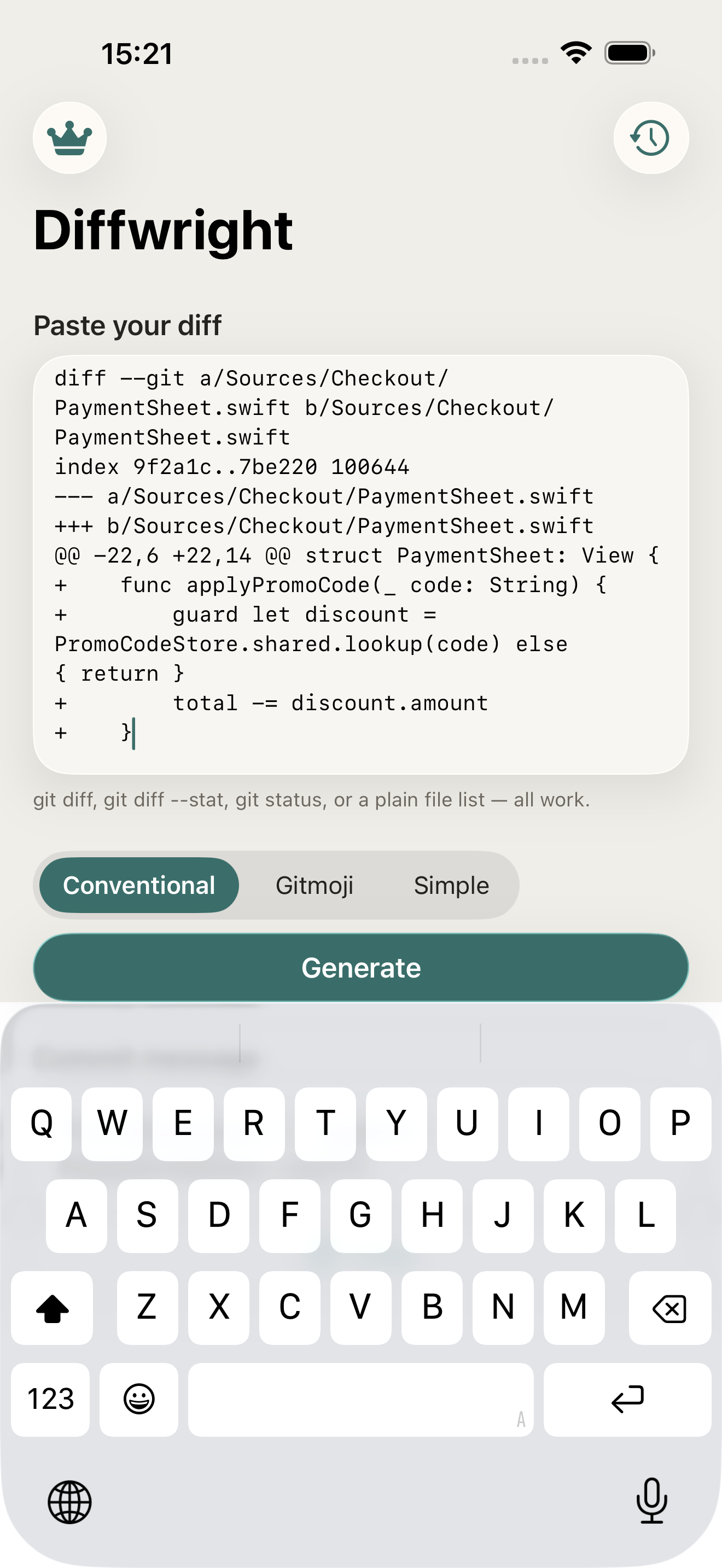This screenshot has height=1568, width=722.
Task: Tap the C key
Action: 290,1307
